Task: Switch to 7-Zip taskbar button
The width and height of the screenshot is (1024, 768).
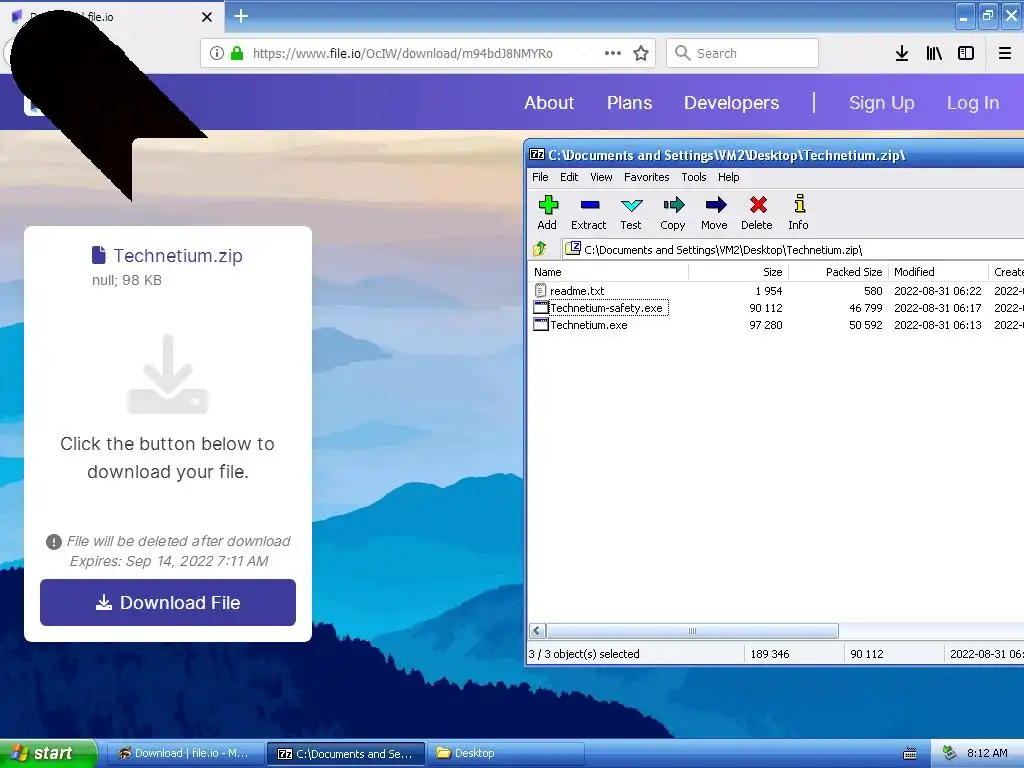Action: [346, 754]
